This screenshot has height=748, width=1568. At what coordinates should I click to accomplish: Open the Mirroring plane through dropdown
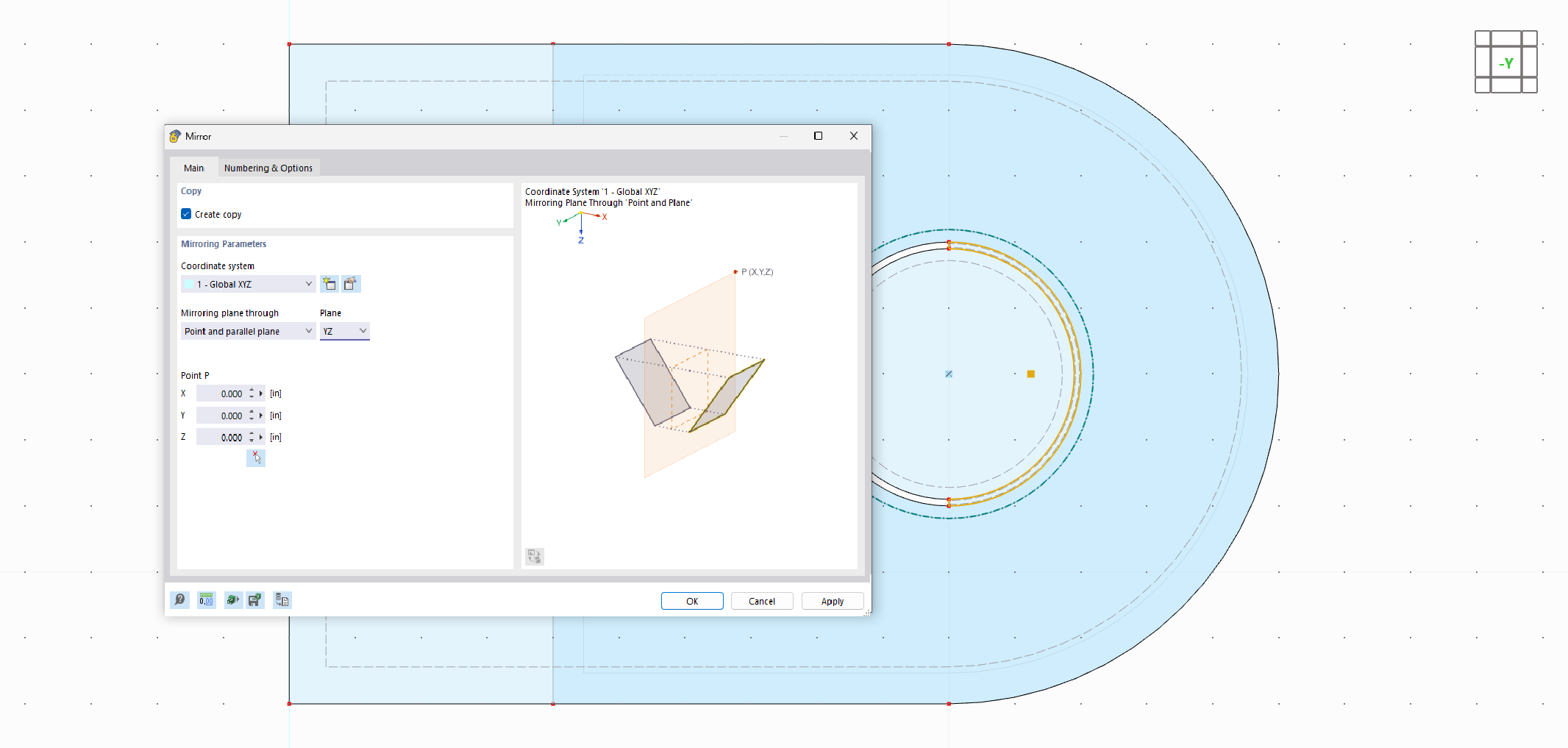click(x=308, y=331)
